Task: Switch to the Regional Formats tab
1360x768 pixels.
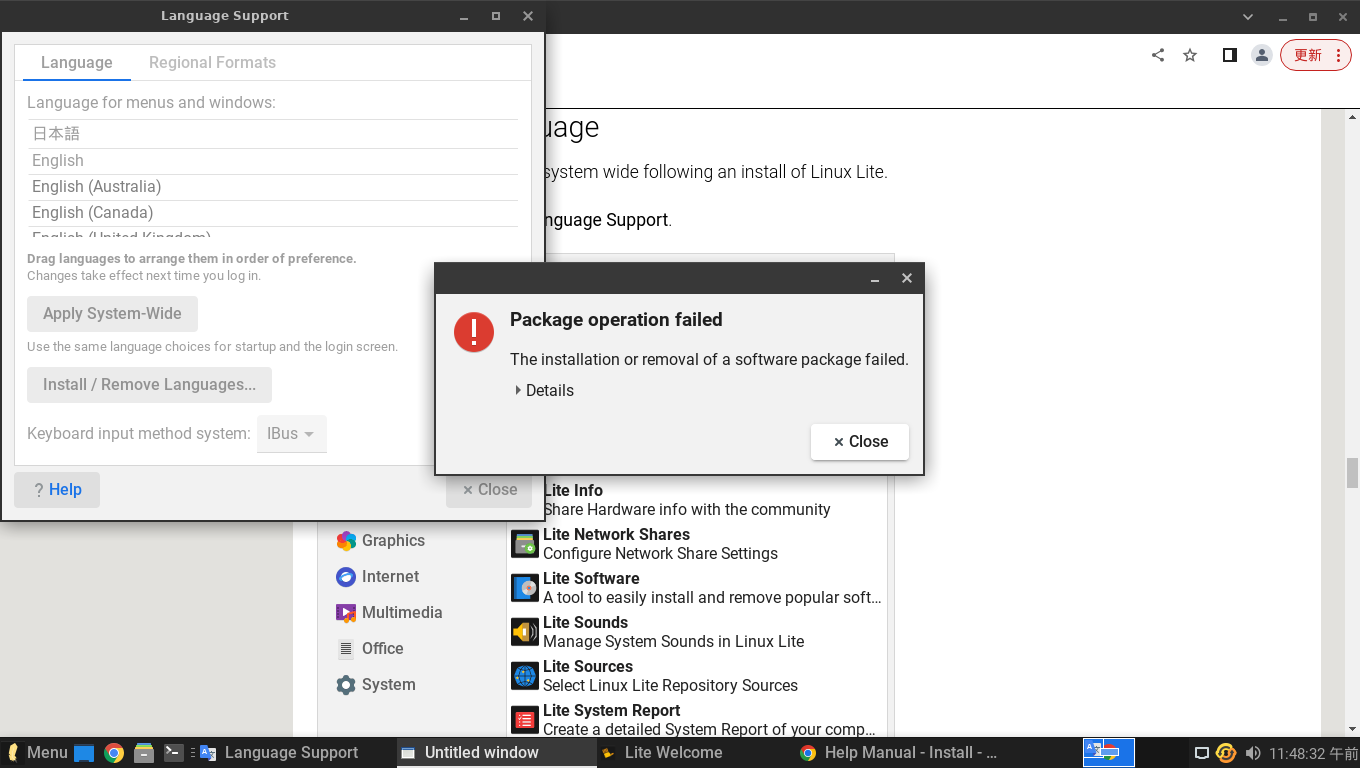Action: 212,61
